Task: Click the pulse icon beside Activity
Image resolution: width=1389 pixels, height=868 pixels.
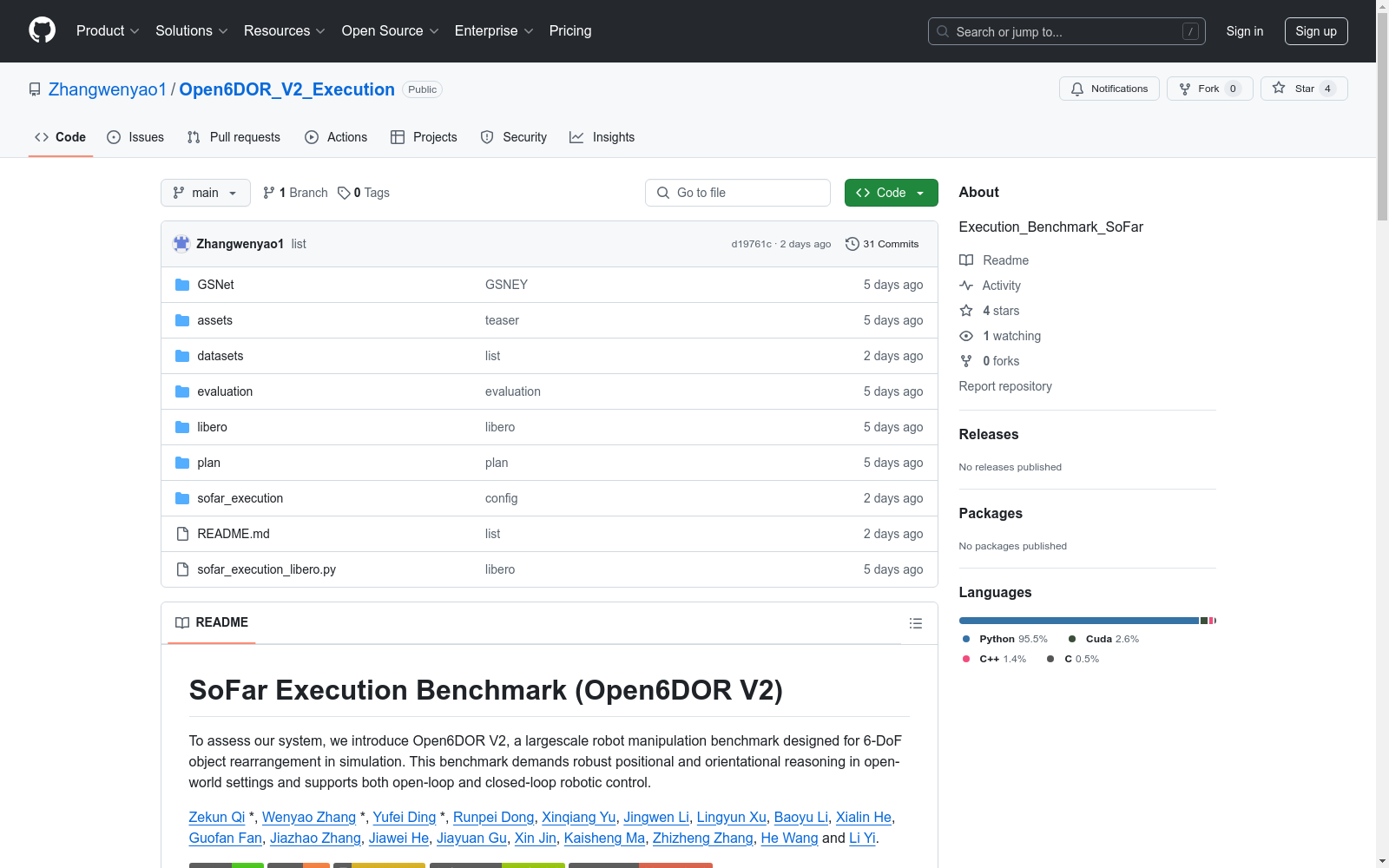Action: click(x=966, y=286)
